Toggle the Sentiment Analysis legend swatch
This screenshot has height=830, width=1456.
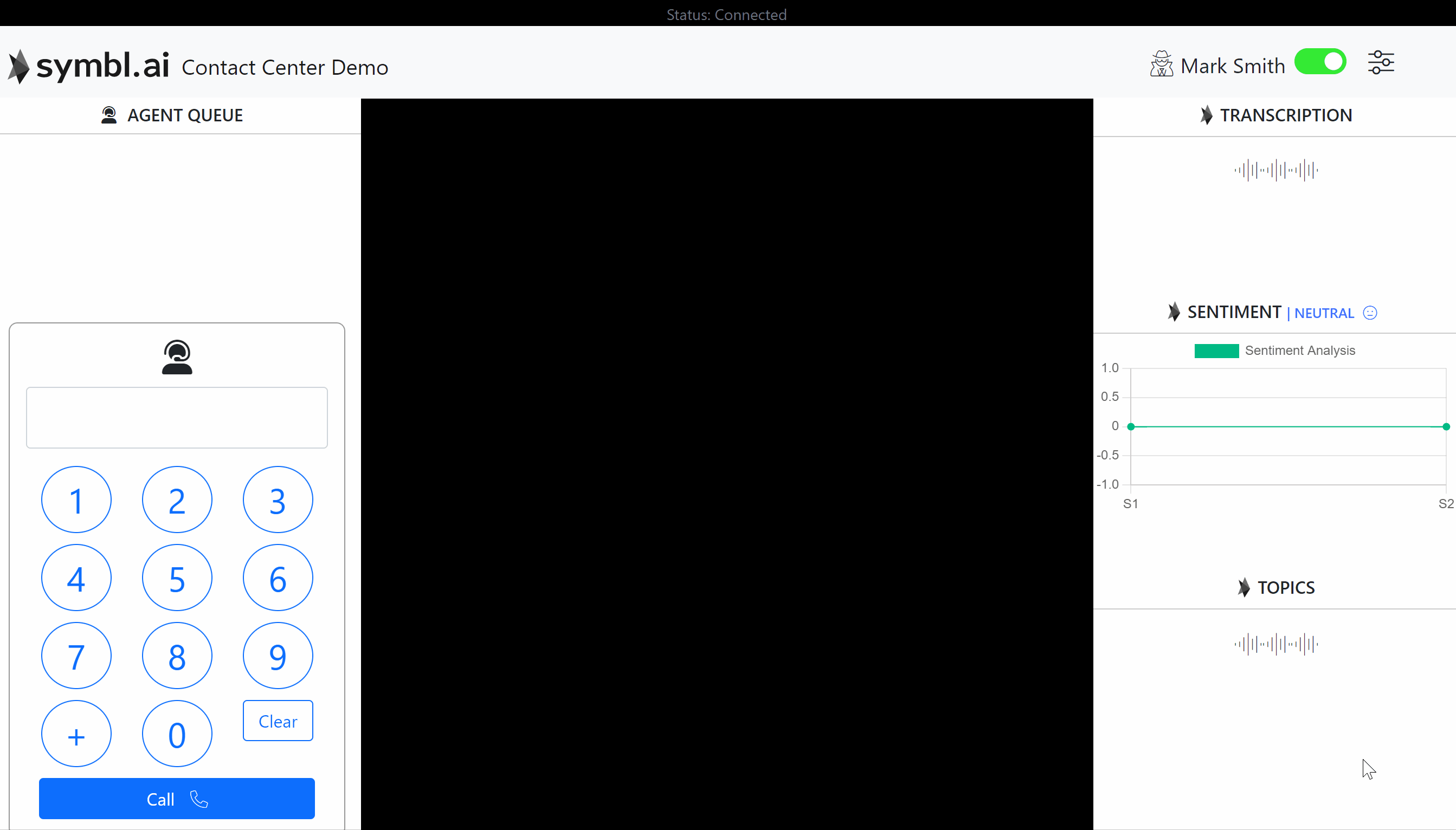[1216, 351]
